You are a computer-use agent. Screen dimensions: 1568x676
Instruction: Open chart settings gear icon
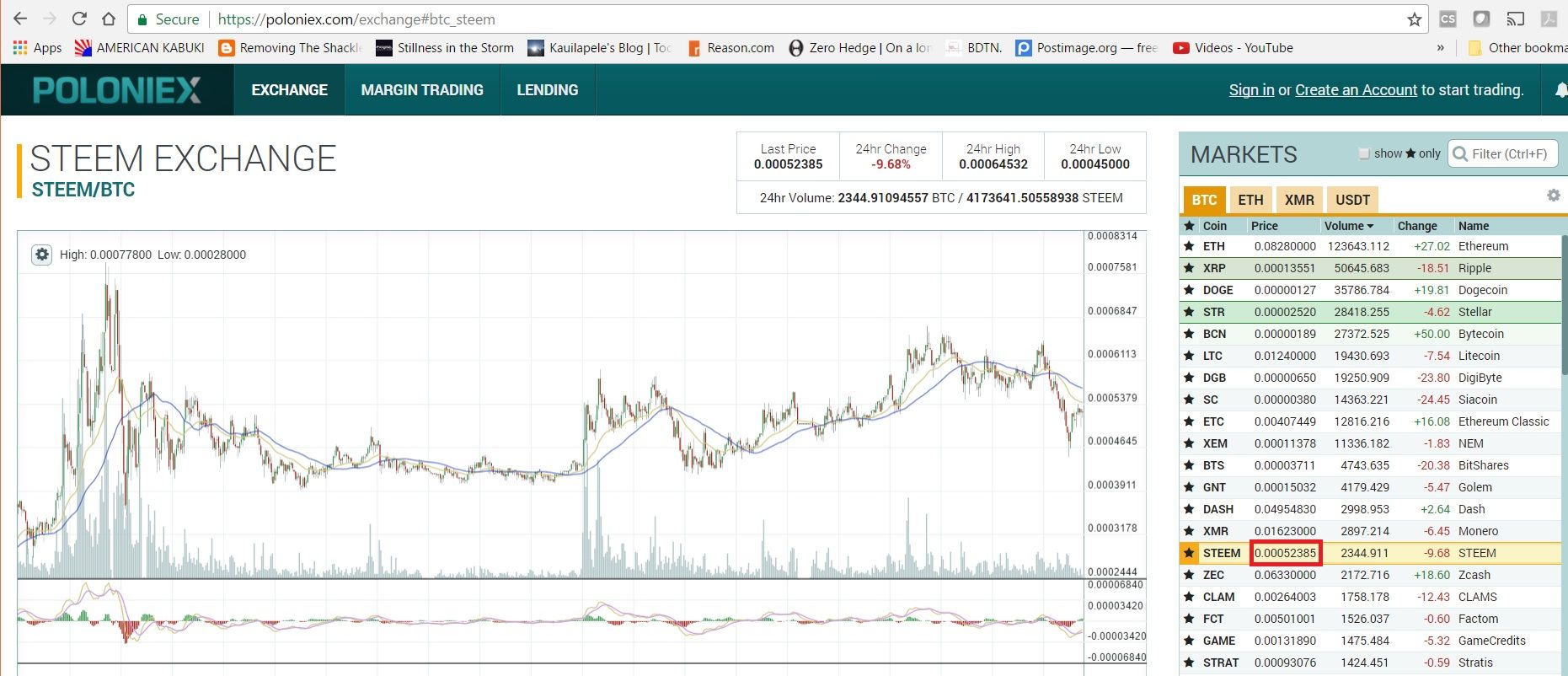pyautogui.click(x=41, y=255)
